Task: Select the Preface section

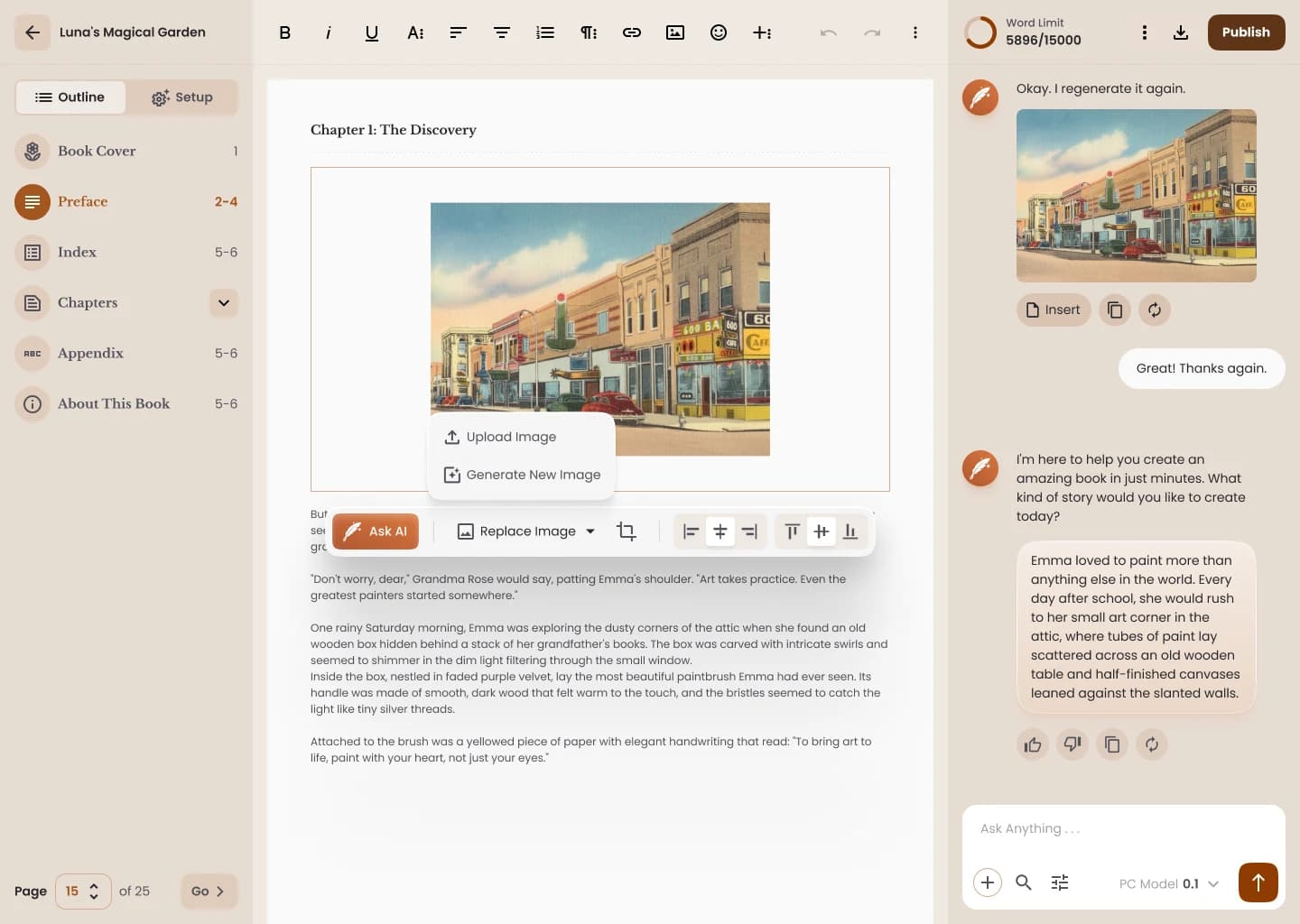Action: point(126,201)
